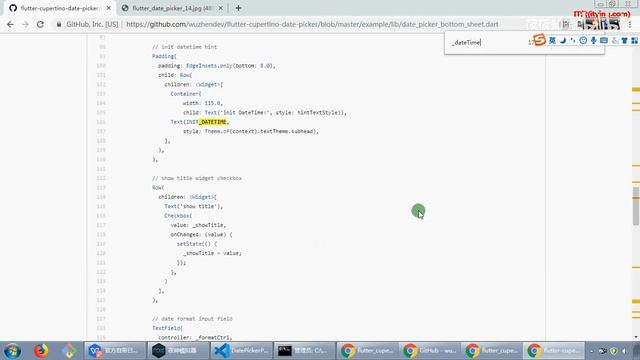The image size is (640, 360).
Task: Open the colorful diamond taskbar app
Action: 69,351
